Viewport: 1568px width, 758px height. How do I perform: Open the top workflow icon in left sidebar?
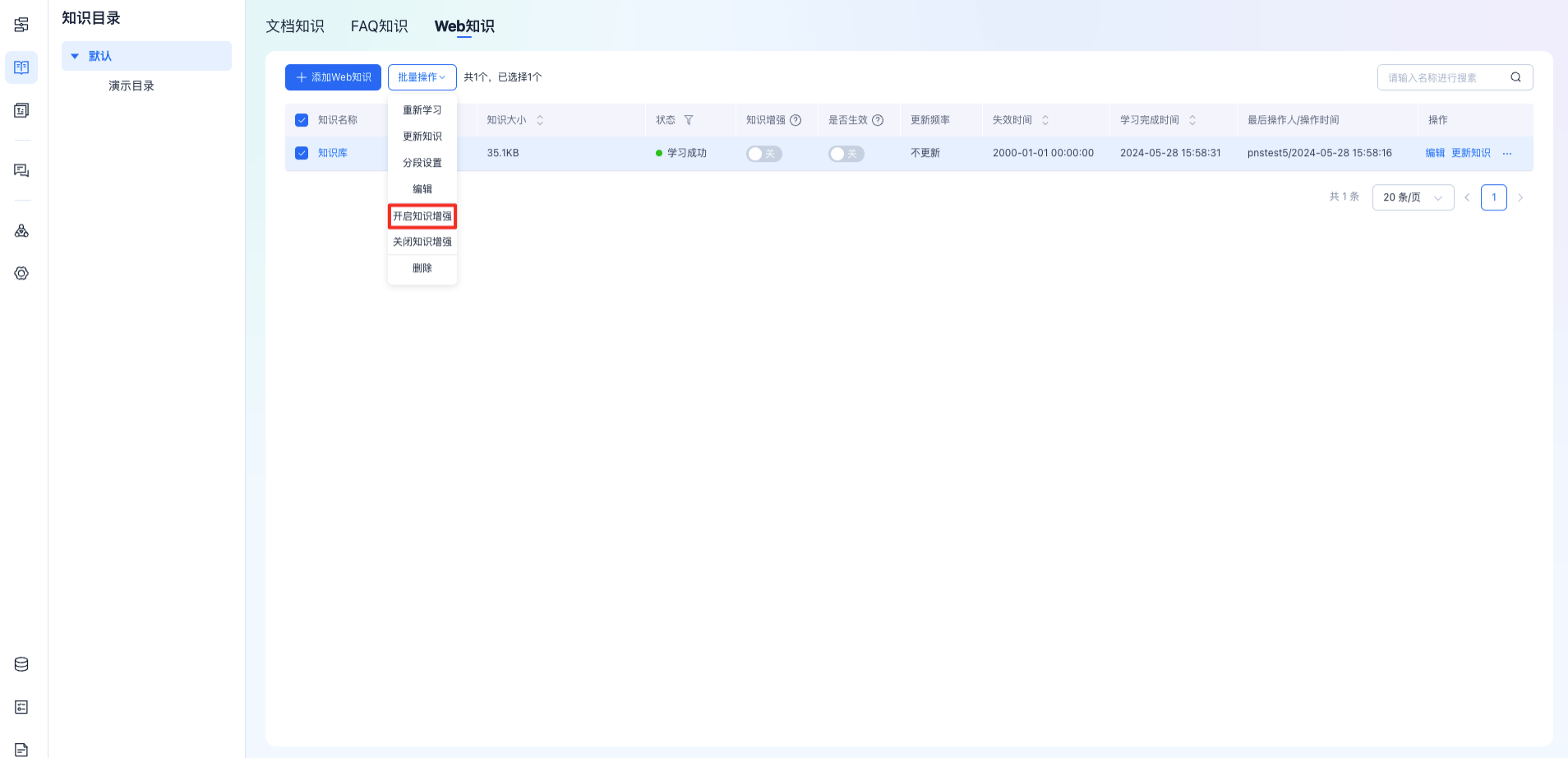[21, 25]
